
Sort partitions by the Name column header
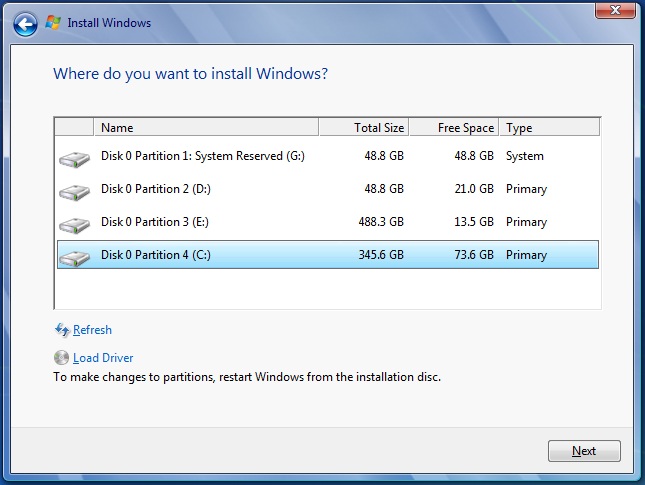pyautogui.click(x=206, y=128)
